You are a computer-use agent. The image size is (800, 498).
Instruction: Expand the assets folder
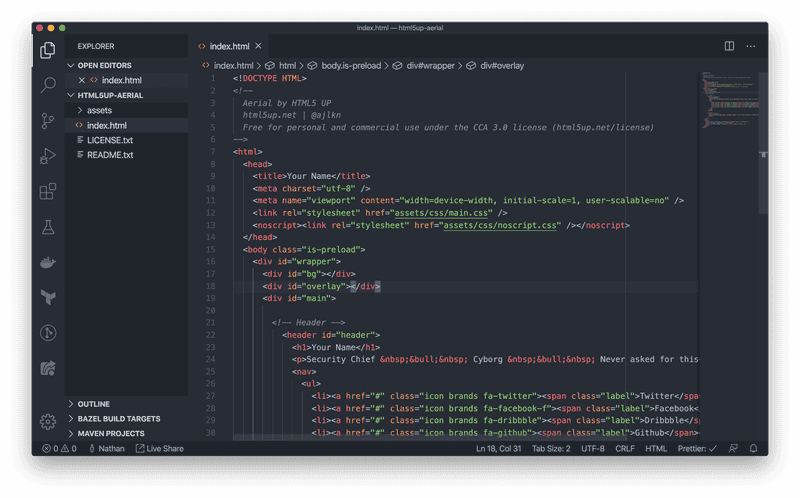pos(99,110)
